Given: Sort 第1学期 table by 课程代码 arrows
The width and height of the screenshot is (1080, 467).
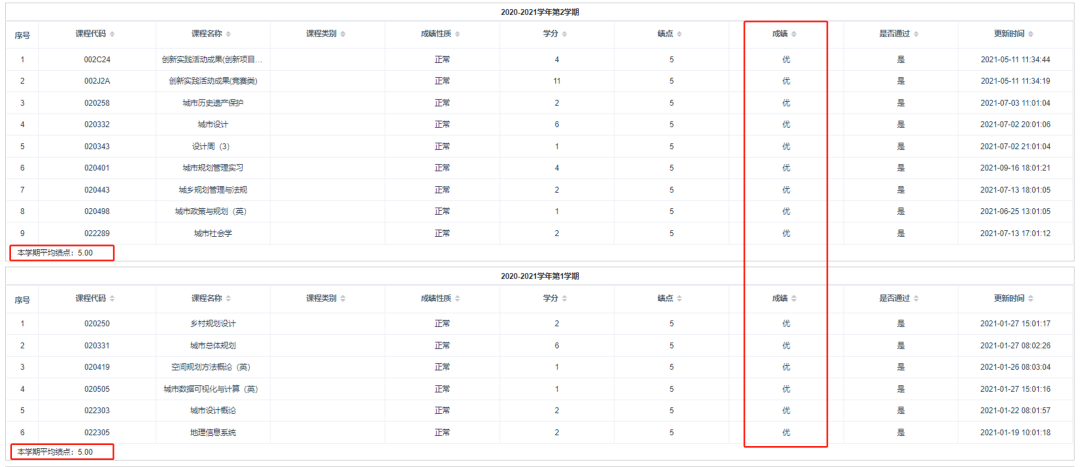Looking at the screenshot, I should (113, 298).
